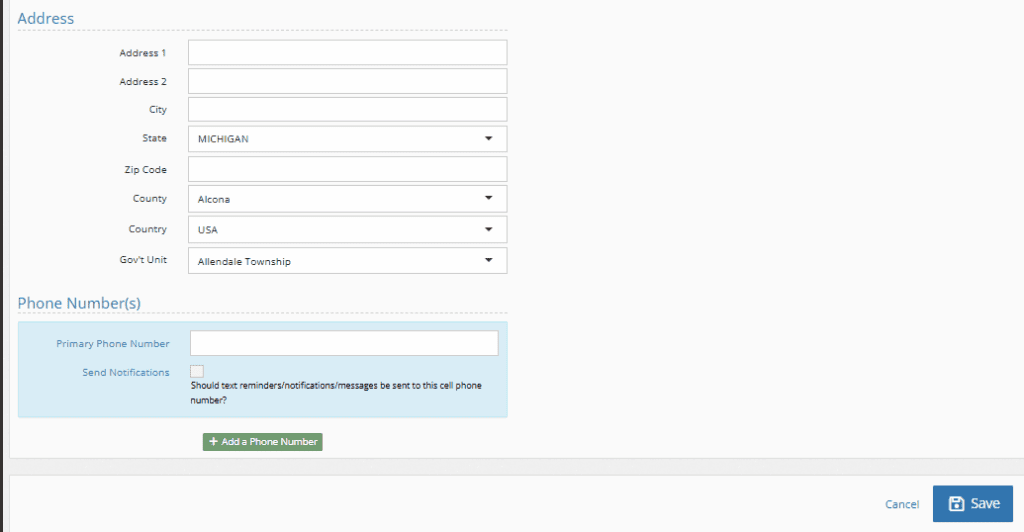Select the City text field
The image size is (1024, 532).
(347, 109)
